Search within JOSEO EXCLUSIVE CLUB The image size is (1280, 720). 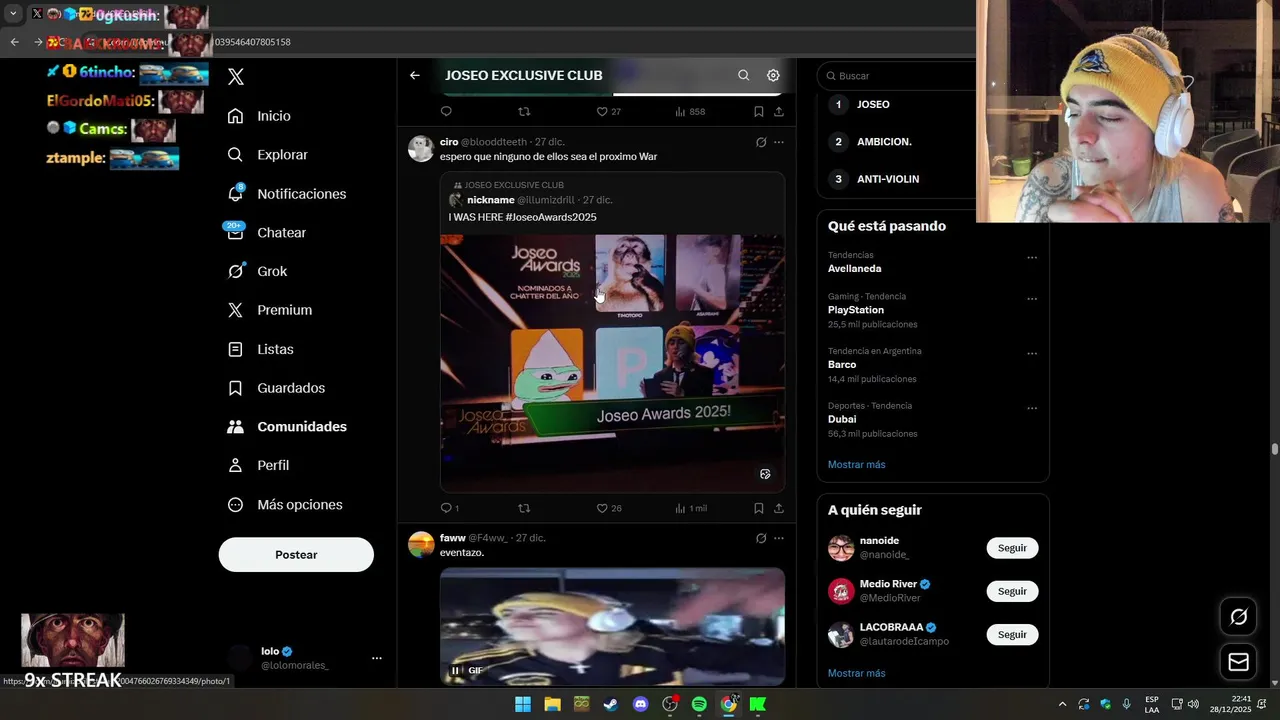click(x=743, y=75)
